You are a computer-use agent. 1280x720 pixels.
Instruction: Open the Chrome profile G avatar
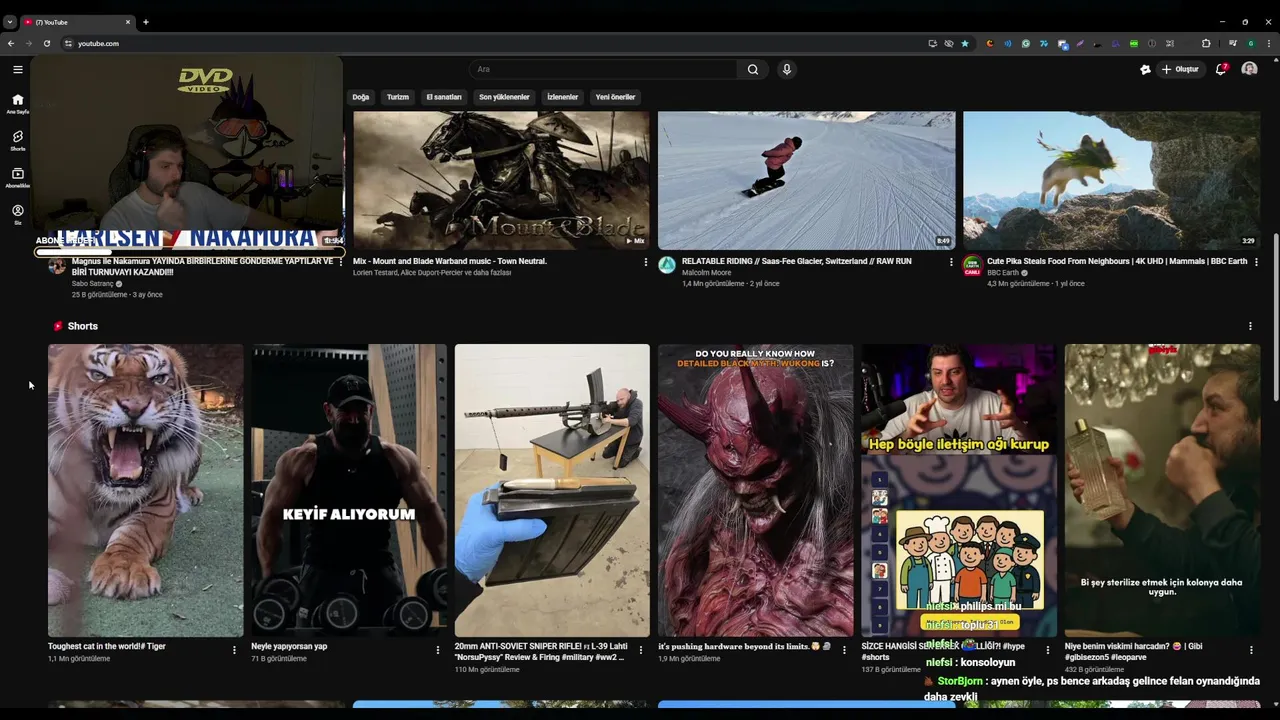tap(1251, 43)
